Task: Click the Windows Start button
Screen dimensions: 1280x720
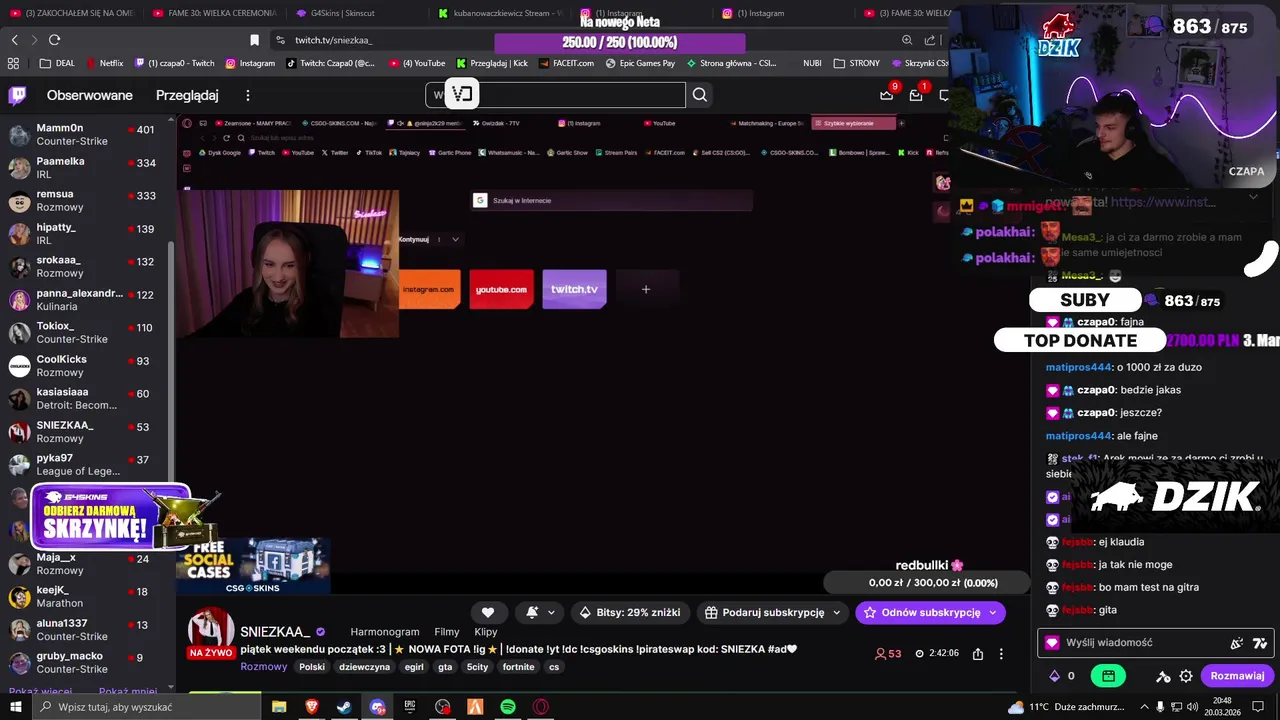Action: point(17,707)
